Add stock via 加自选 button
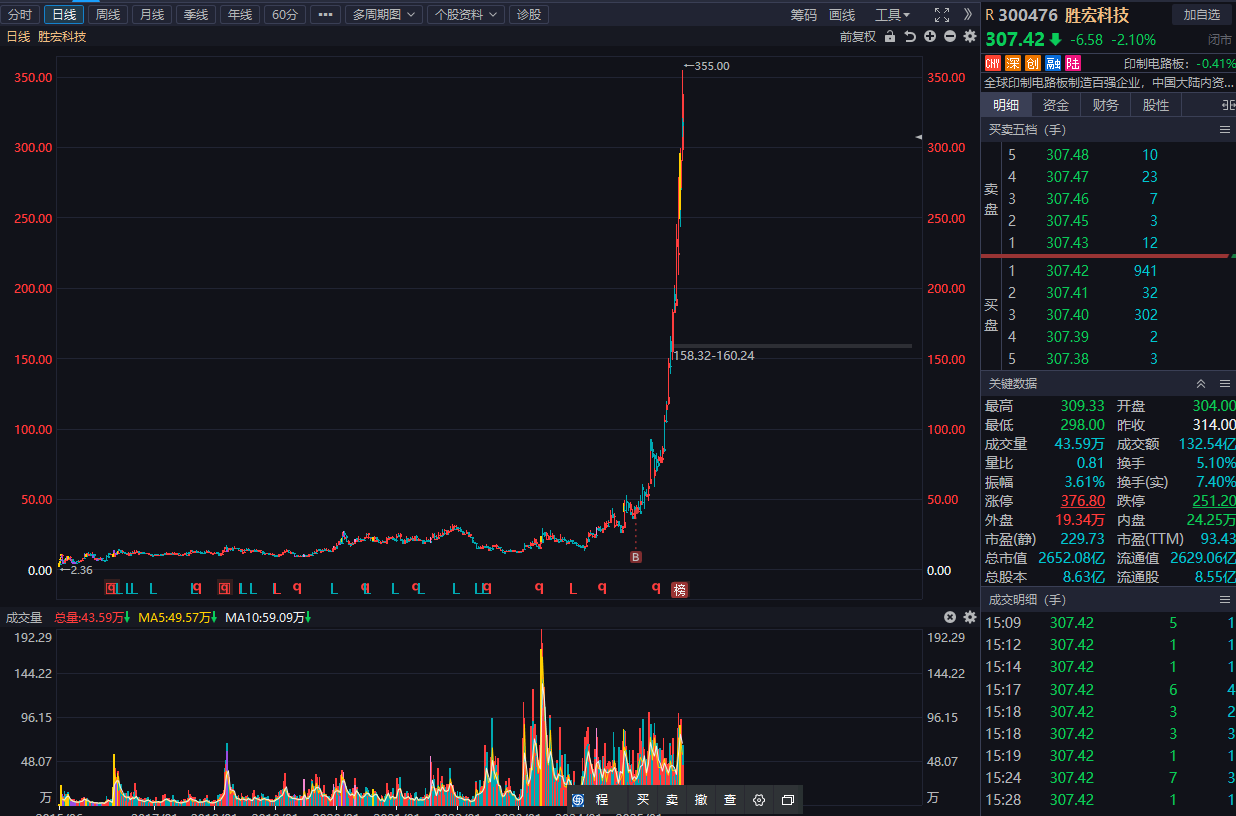 pos(1201,15)
